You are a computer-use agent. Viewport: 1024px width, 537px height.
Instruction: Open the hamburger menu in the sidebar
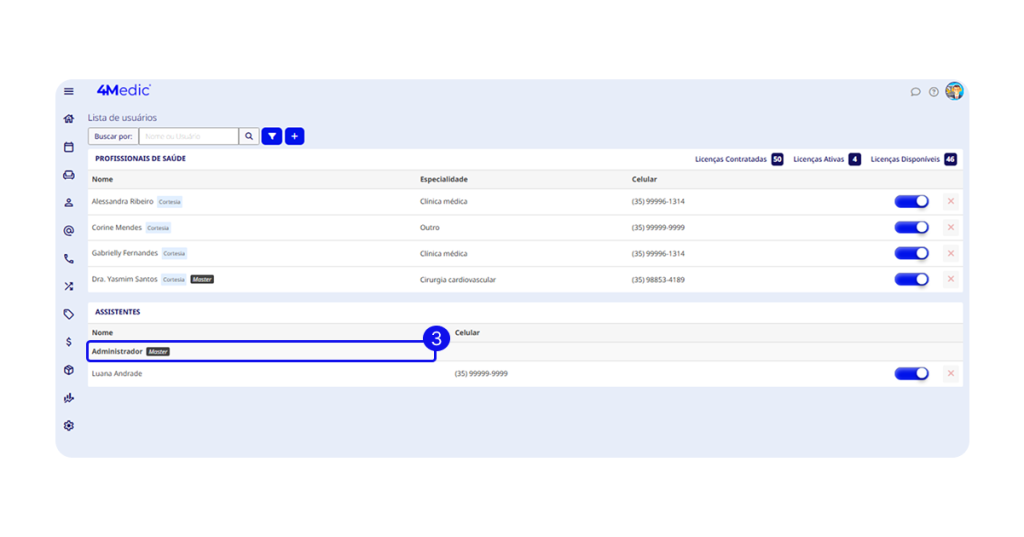click(69, 91)
